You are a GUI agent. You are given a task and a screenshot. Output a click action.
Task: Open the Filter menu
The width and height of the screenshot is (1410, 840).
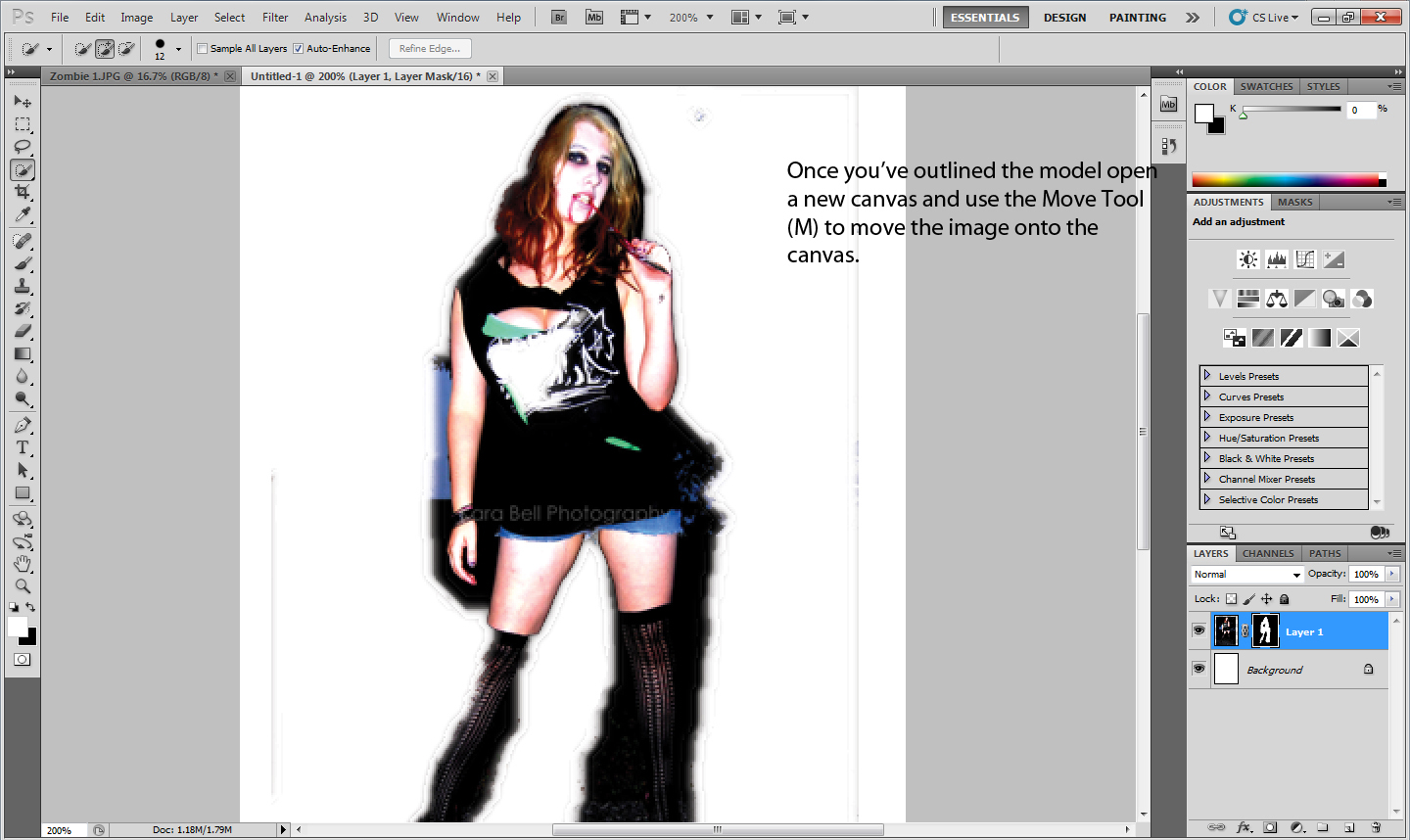click(275, 17)
